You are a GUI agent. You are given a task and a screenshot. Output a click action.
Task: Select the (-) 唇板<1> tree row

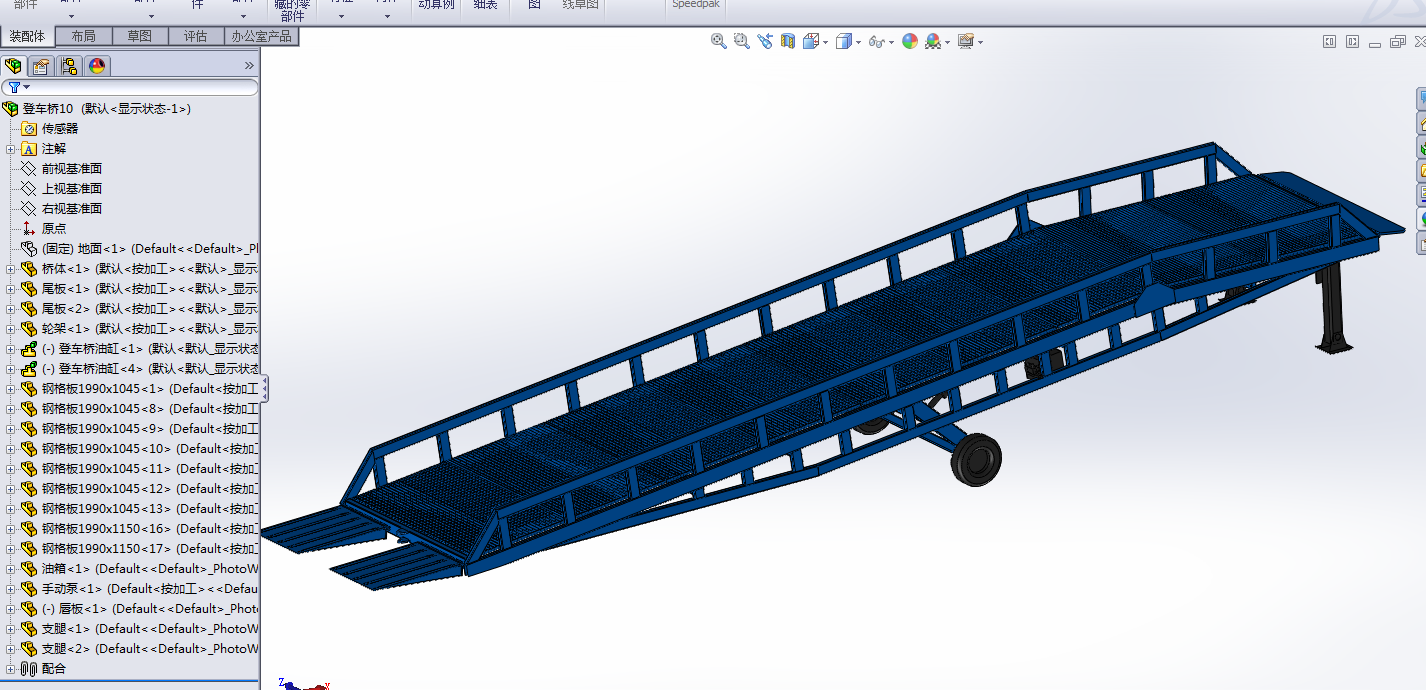click(x=139, y=608)
